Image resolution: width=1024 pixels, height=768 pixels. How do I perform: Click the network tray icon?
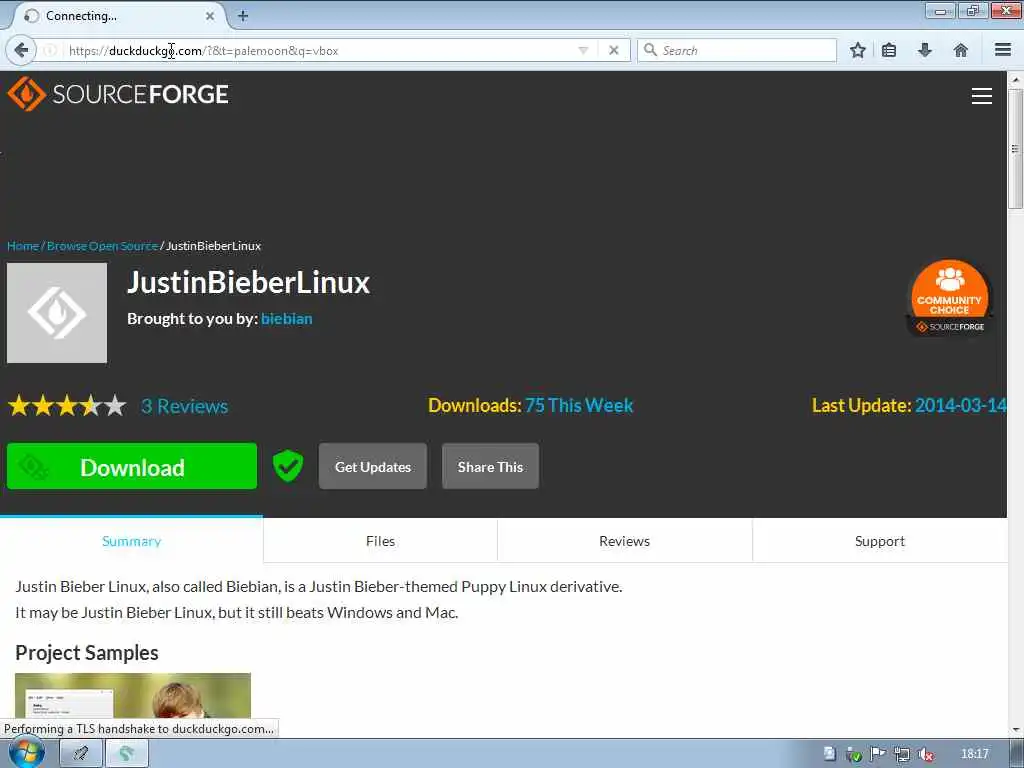[x=902, y=754]
